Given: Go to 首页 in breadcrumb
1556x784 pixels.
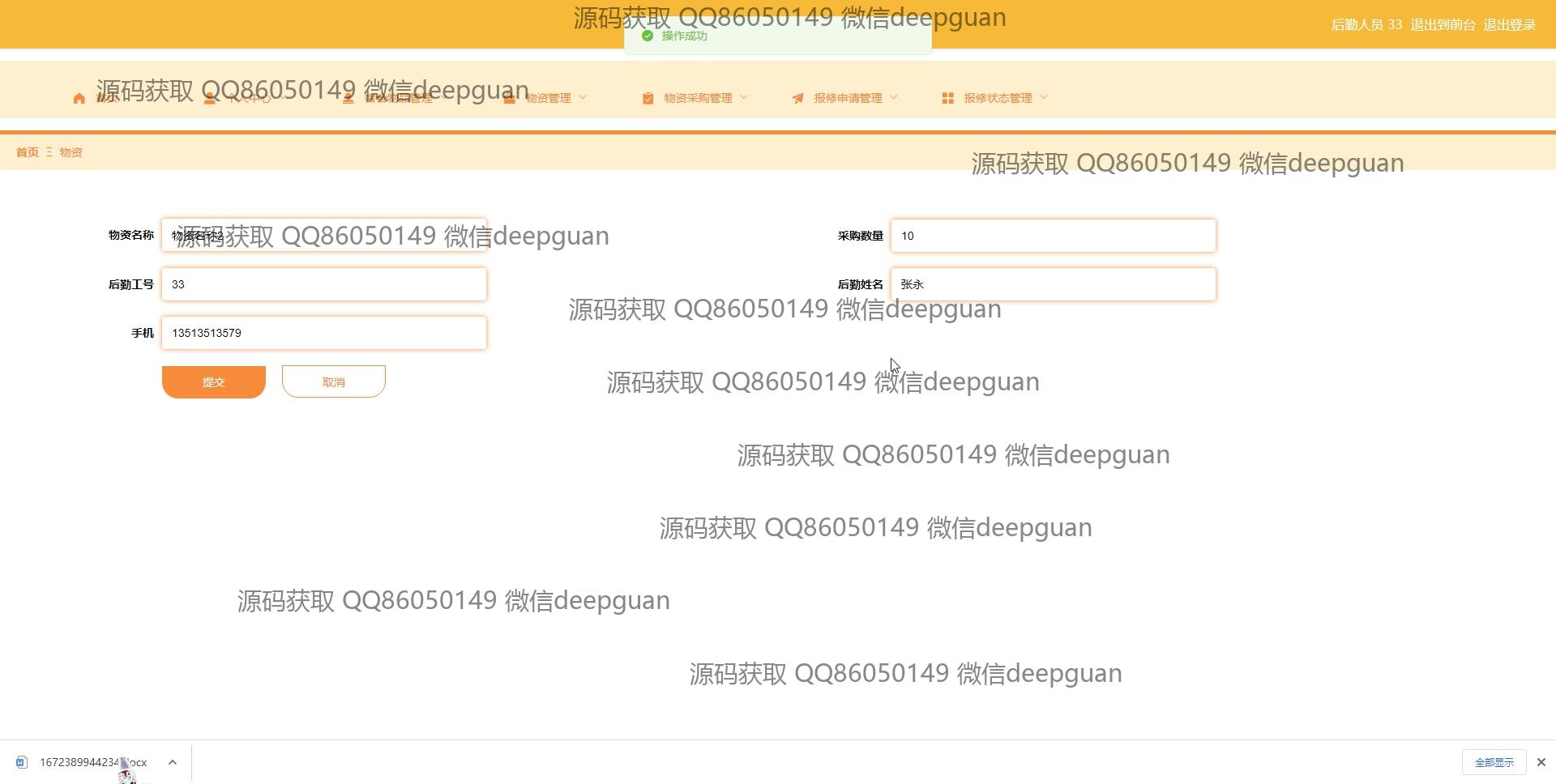Looking at the screenshot, I should [x=27, y=152].
